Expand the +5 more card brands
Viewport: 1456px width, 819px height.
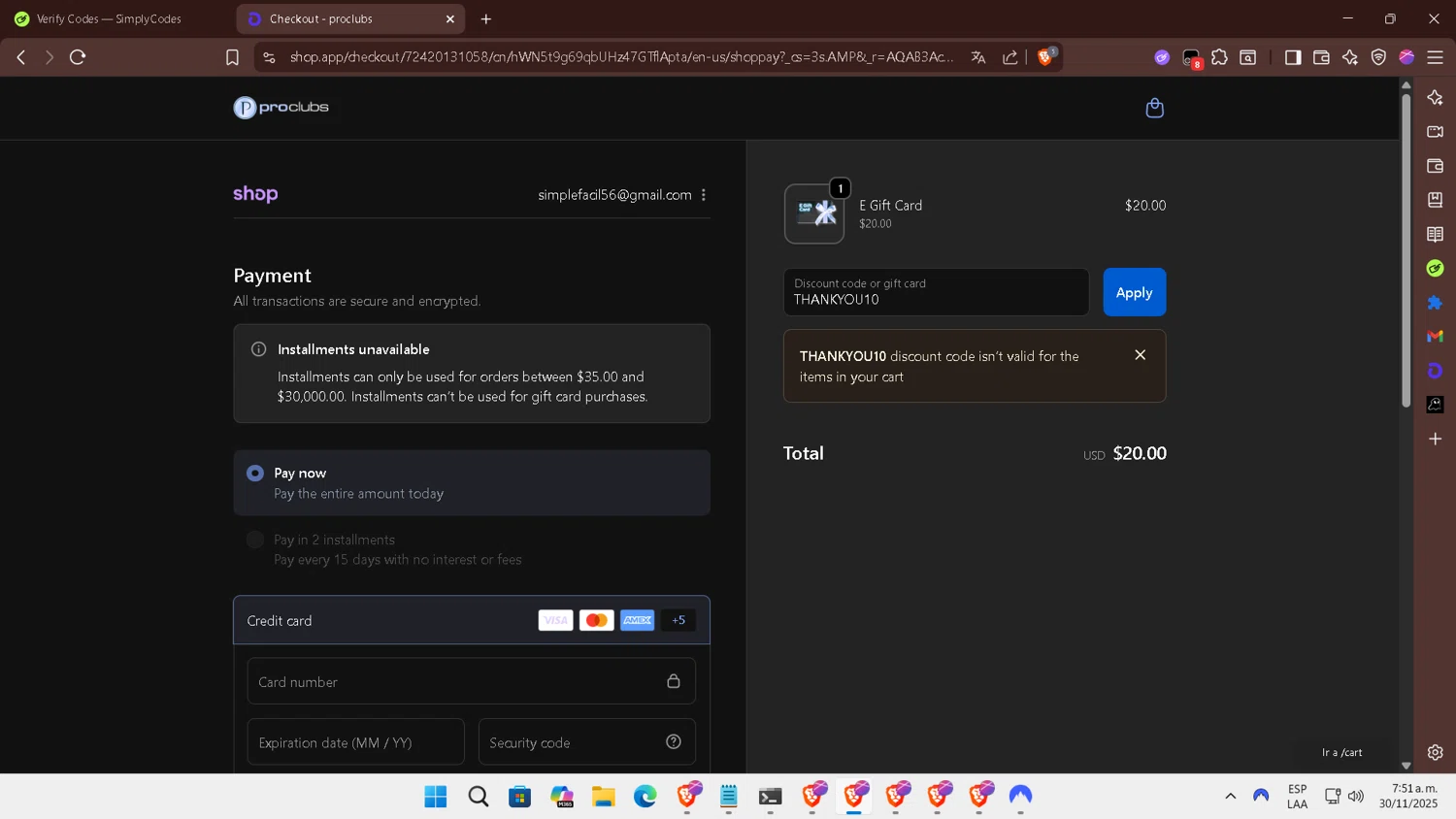coord(678,620)
